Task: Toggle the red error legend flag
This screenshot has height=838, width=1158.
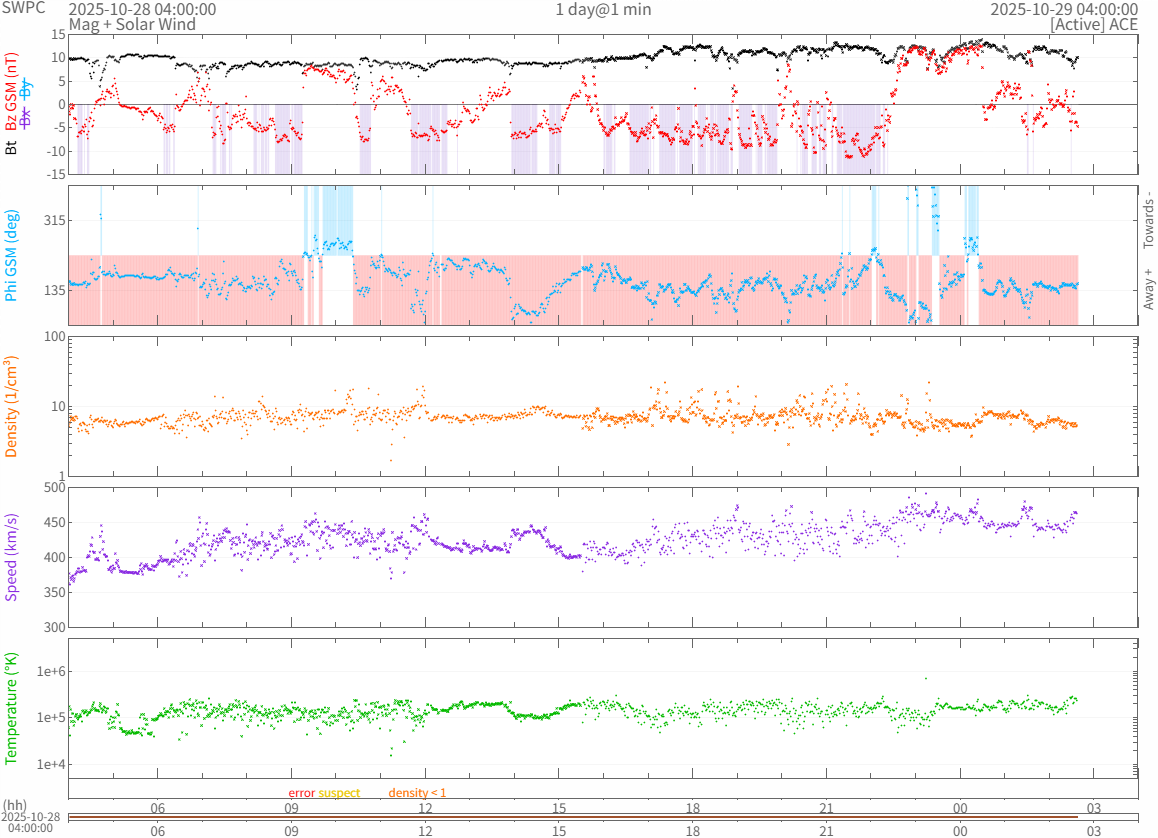Action: pos(302,792)
